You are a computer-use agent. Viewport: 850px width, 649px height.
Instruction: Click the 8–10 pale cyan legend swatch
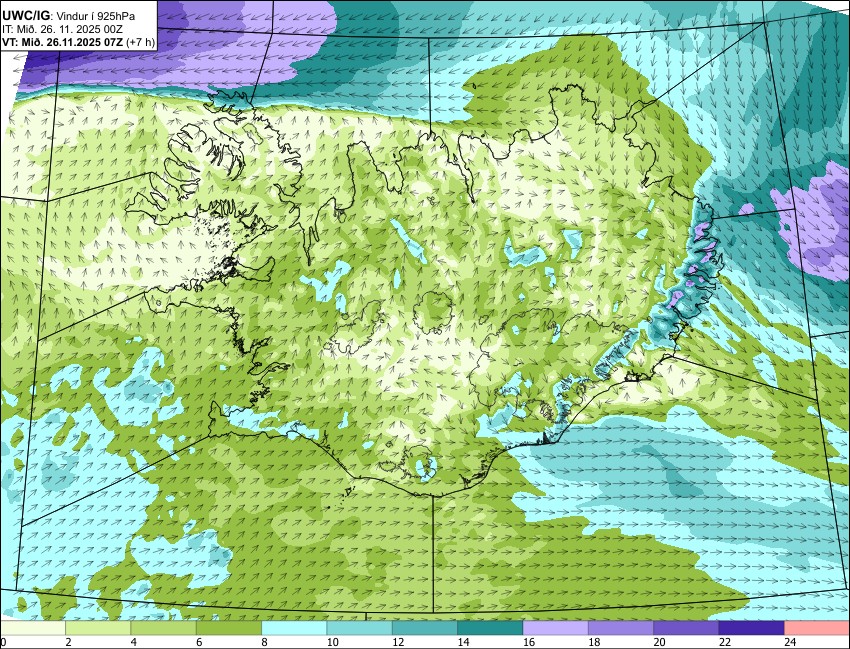click(x=294, y=628)
